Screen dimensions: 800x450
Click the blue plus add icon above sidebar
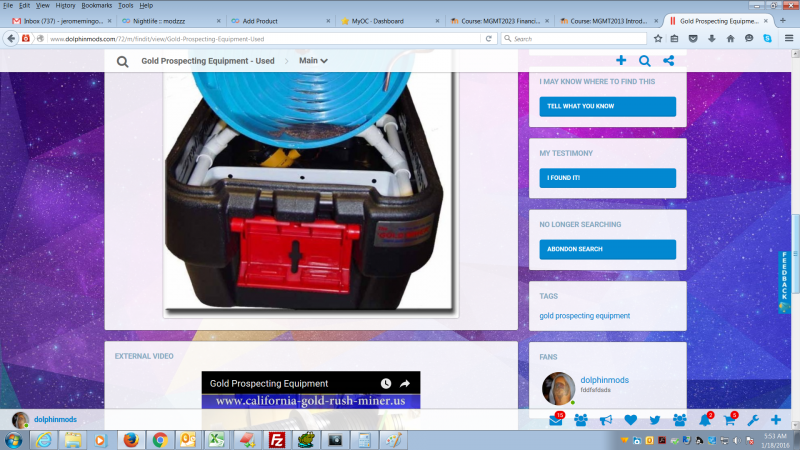[x=621, y=61]
